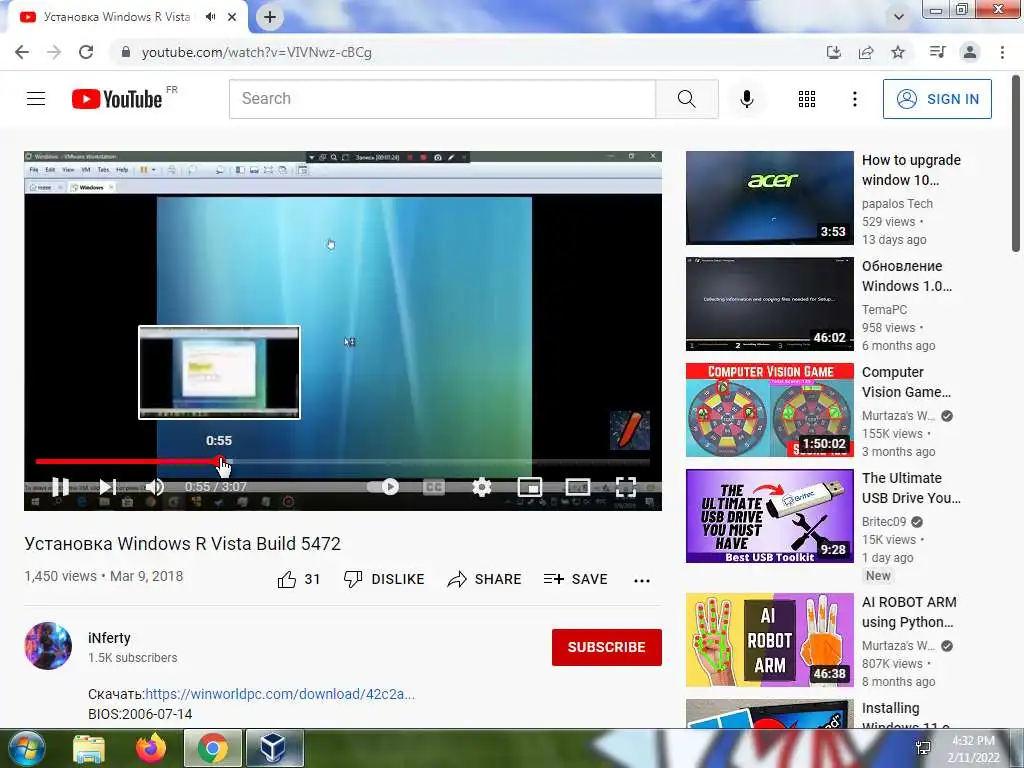
Task: Open the Chrome profile avatar
Action: 970,52
